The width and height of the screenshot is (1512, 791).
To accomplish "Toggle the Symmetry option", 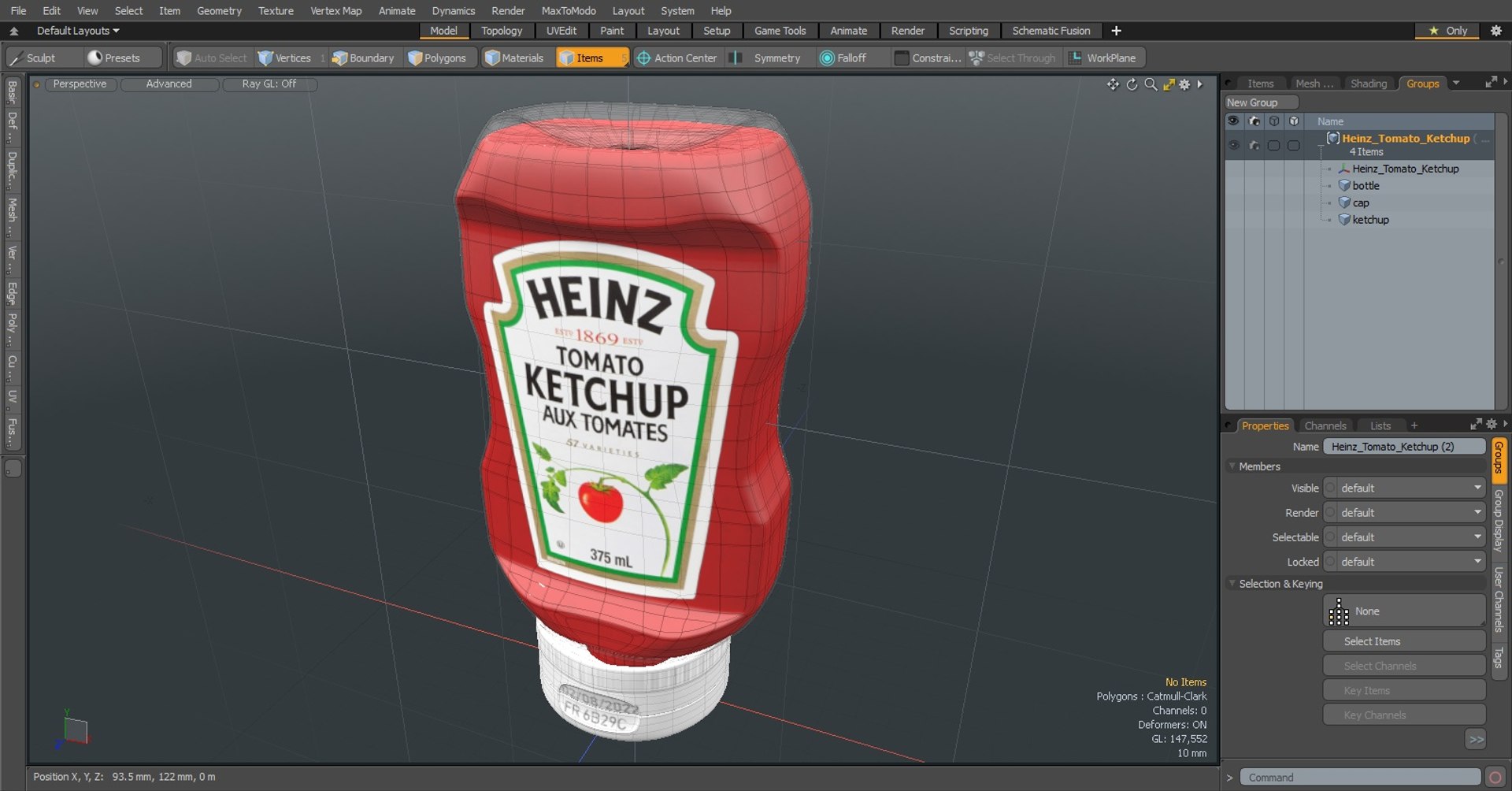I will [767, 58].
